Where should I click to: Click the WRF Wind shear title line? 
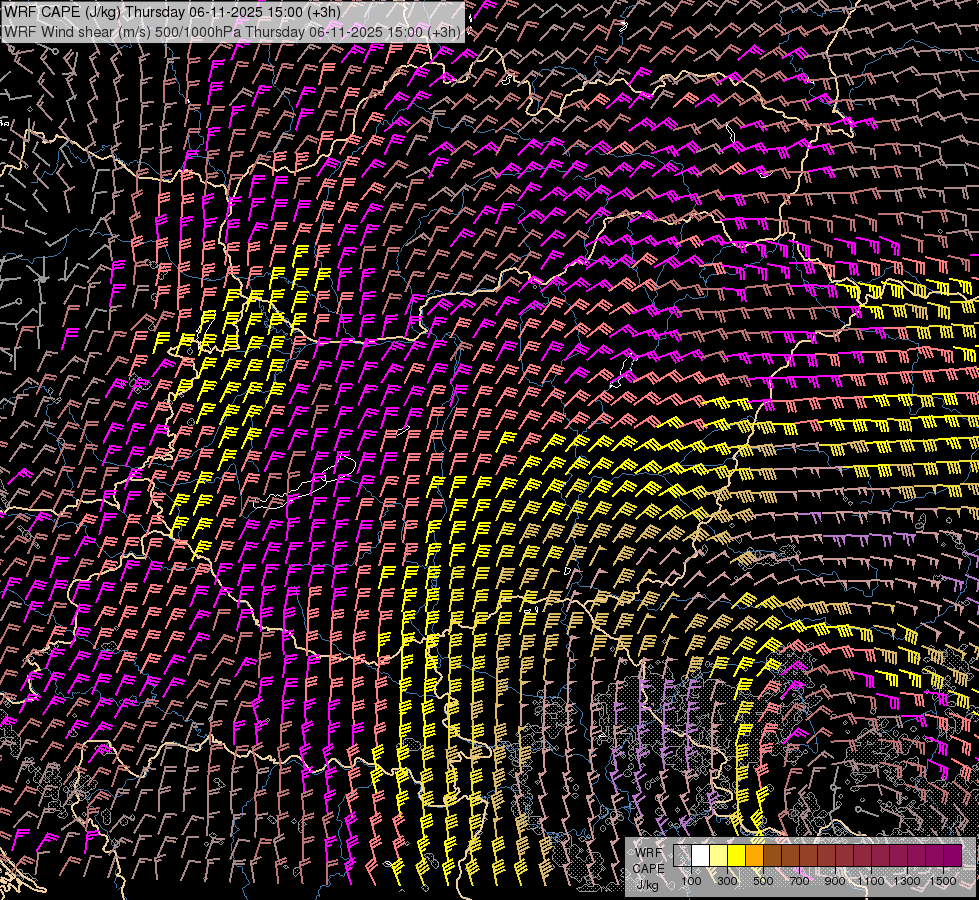232,31
